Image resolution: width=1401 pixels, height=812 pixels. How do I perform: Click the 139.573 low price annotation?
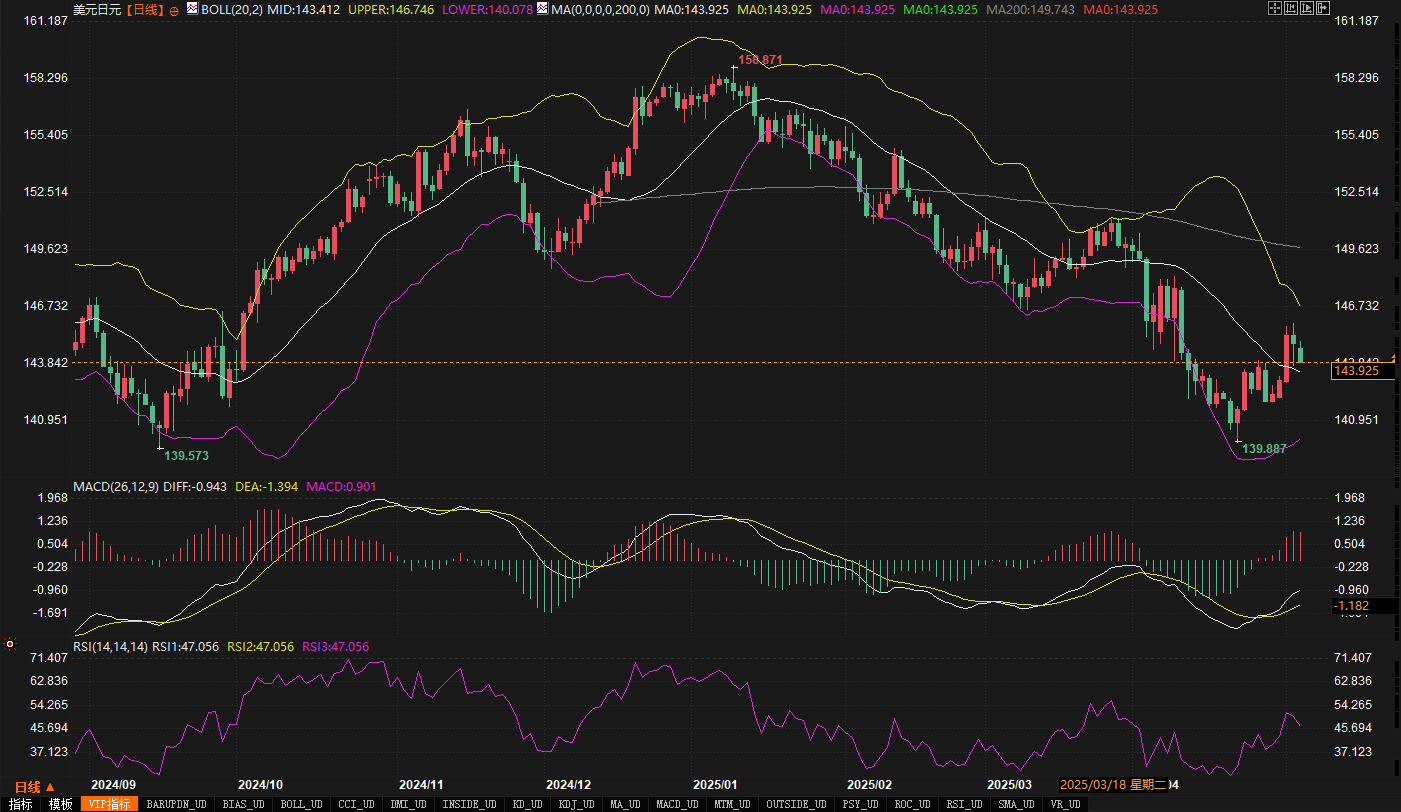187,455
